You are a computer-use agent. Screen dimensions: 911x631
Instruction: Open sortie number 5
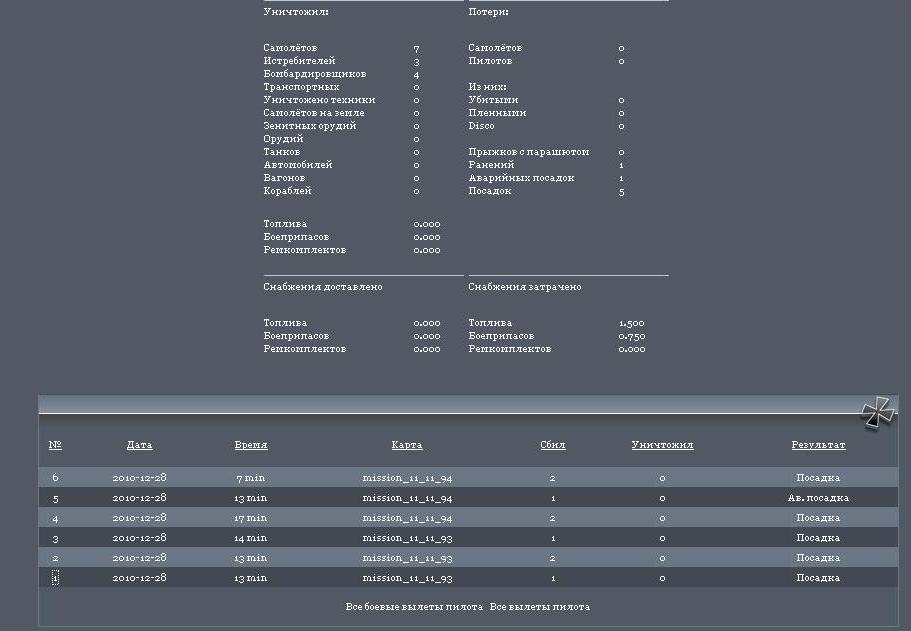coord(55,498)
